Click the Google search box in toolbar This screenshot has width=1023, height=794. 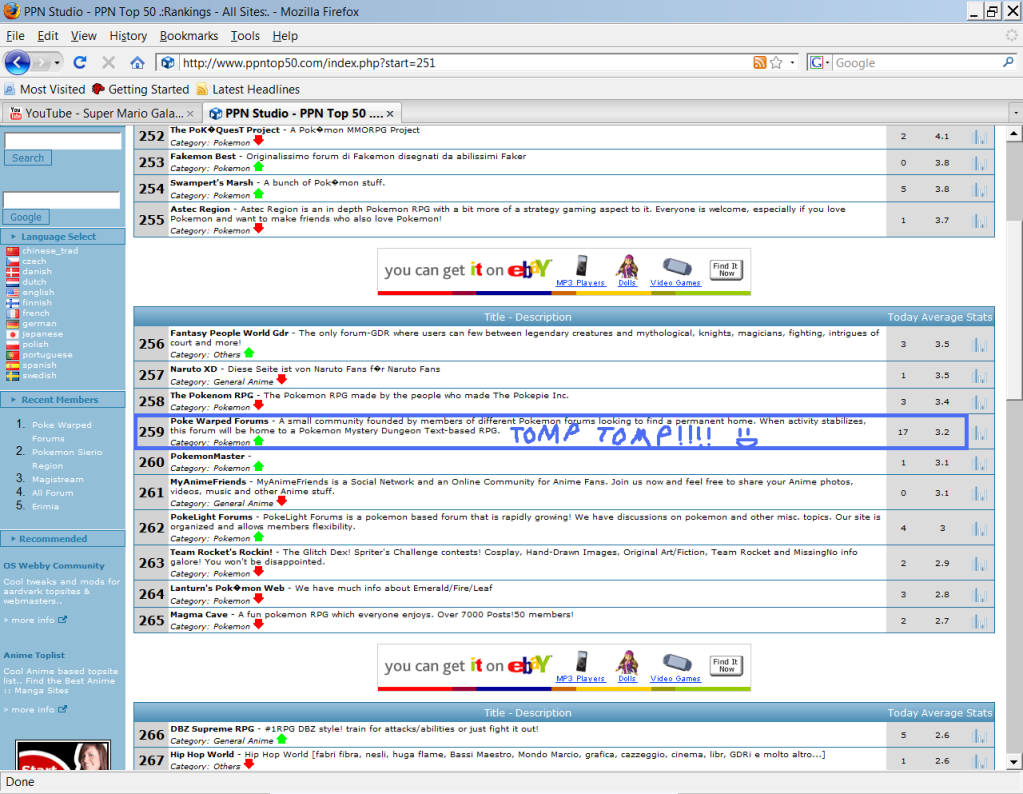(917, 63)
